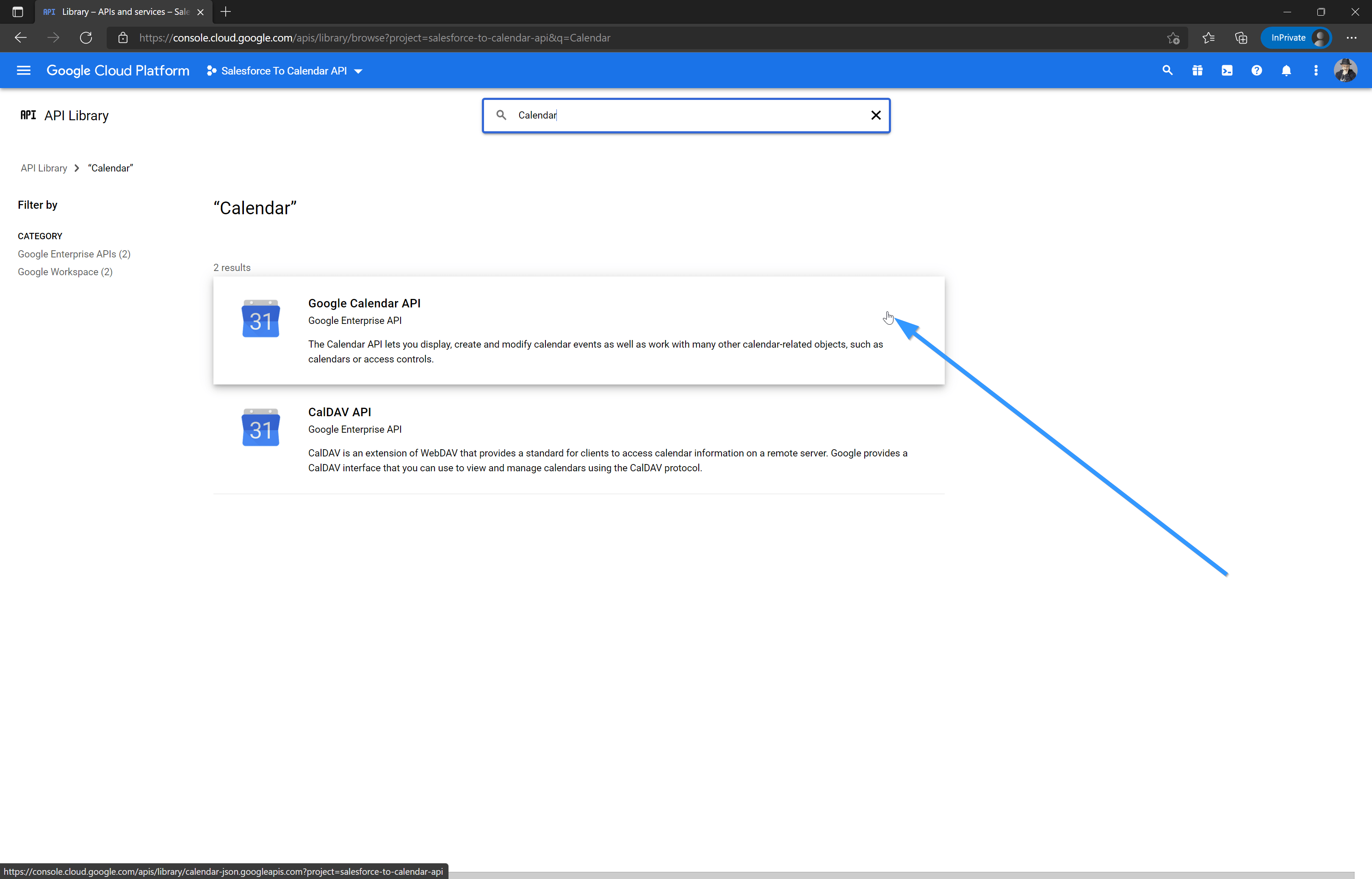The width and height of the screenshot is (1372, 879).
Task: Activate Cloud Shell terminal icon
Action: click(1226, 70)
